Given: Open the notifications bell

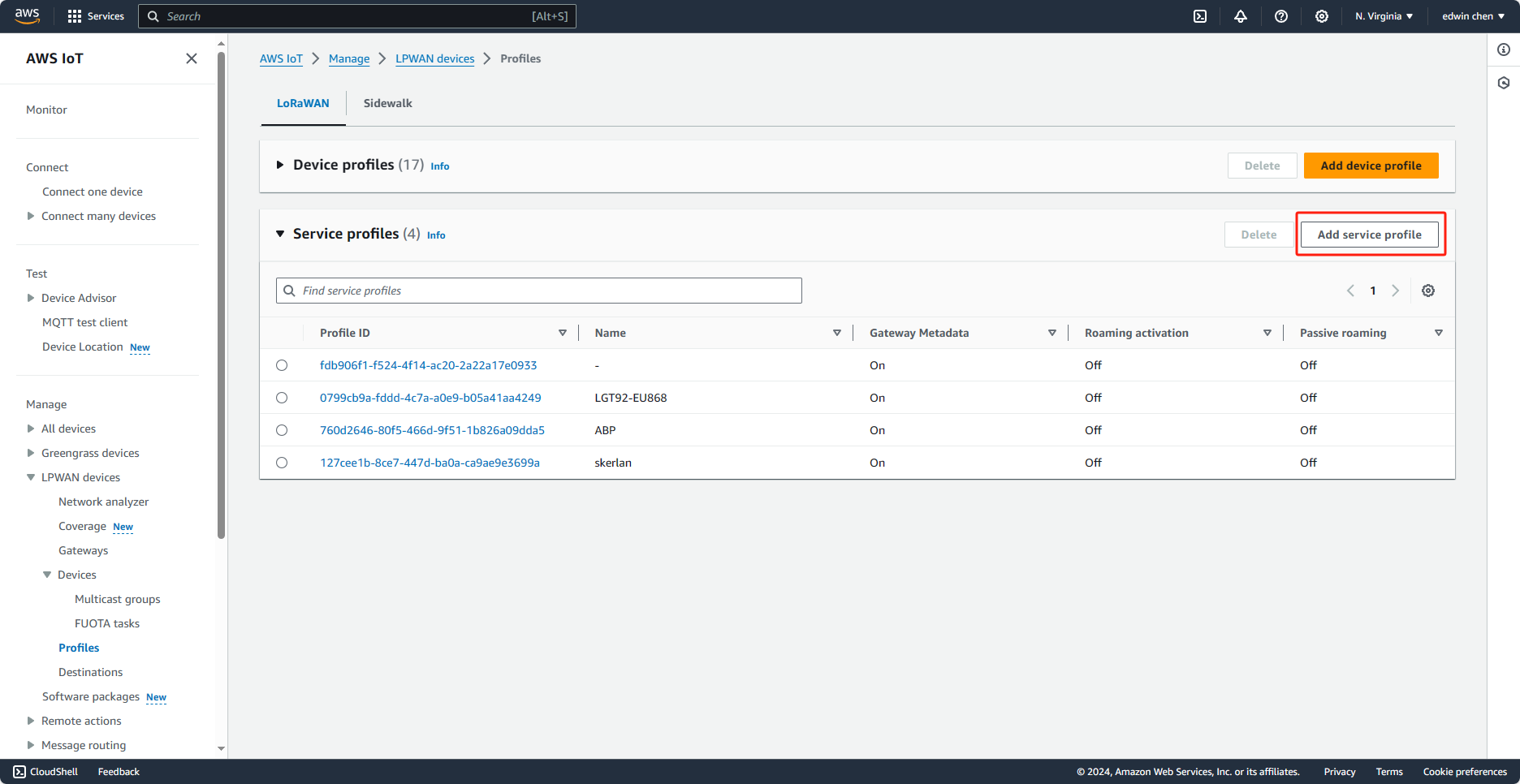Looking at the screenshot, I should 1241,16.
